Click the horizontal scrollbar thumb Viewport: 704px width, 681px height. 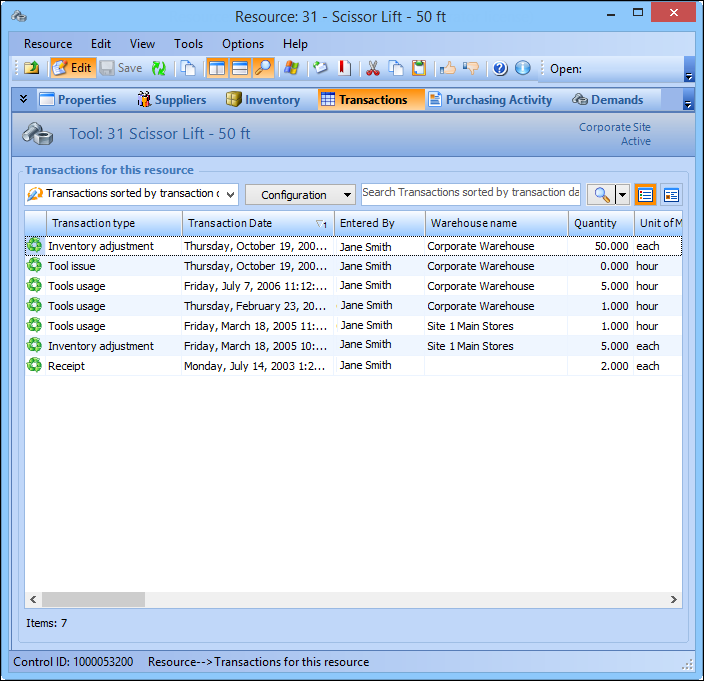(x=93, y=599)
